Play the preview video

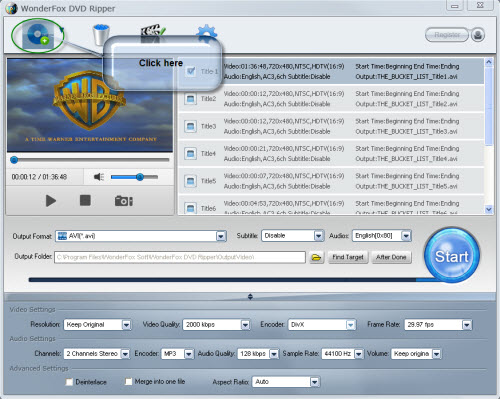(51, 201)
